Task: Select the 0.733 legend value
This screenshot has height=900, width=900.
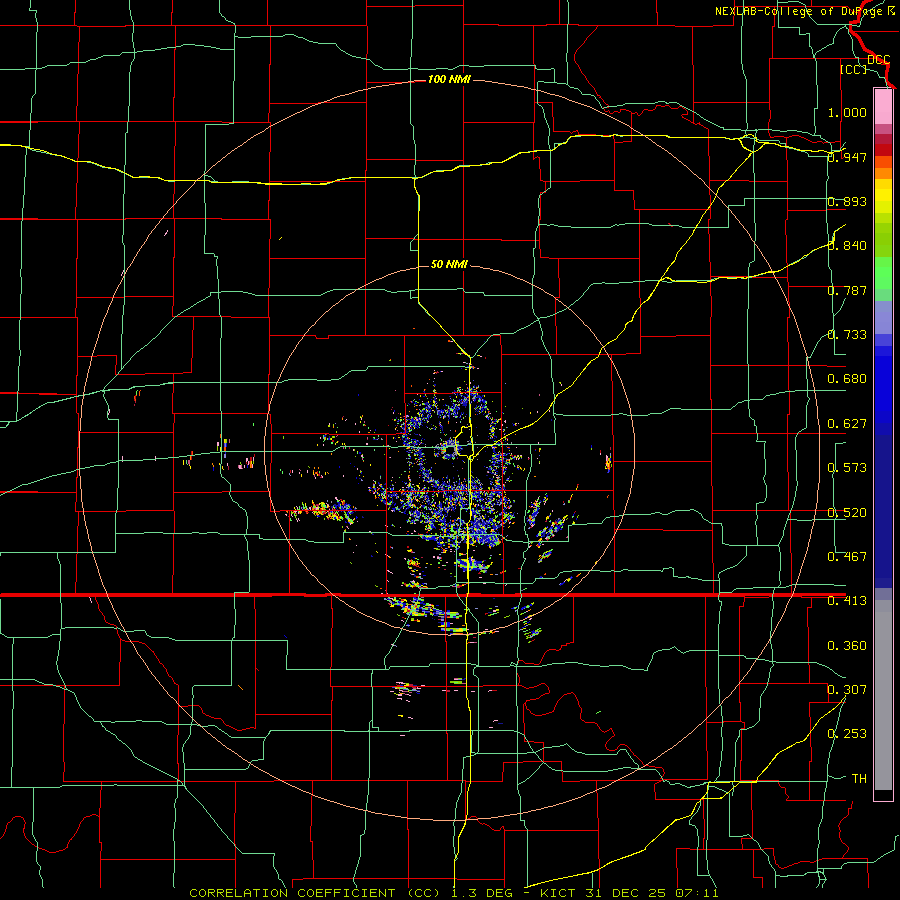Action: [x=847, y=335]
